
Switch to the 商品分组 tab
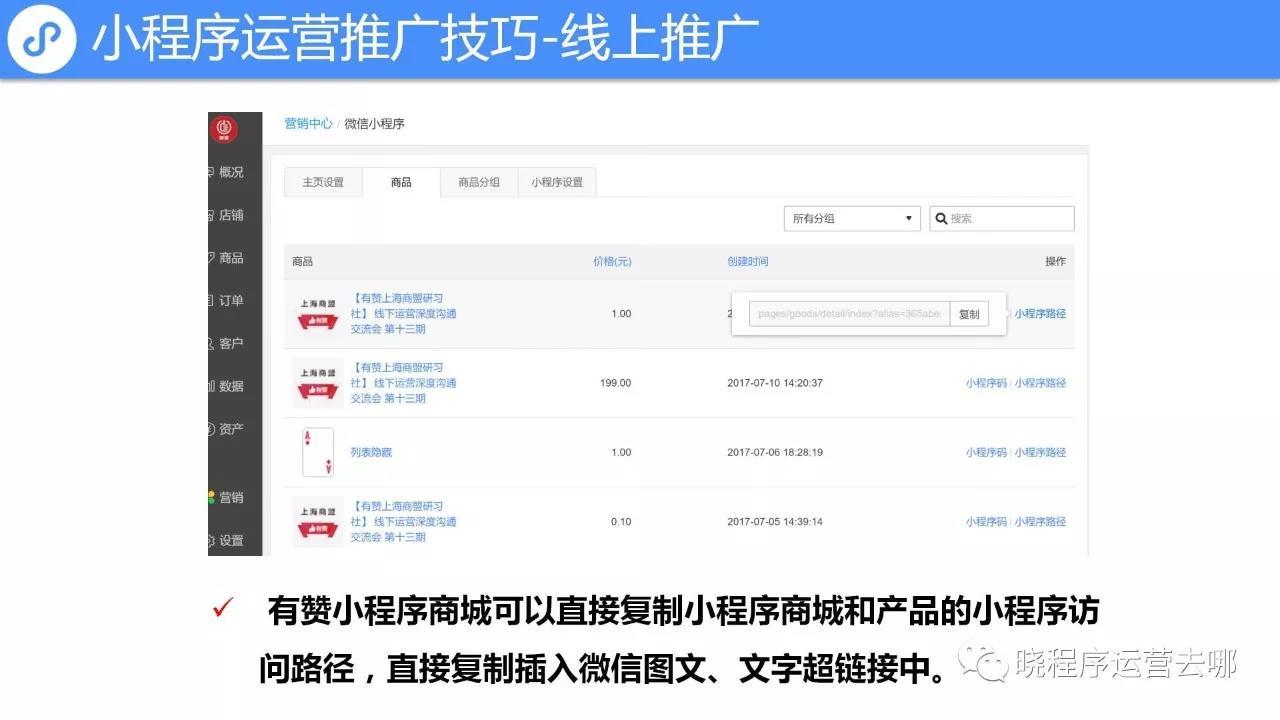point(479,182)
